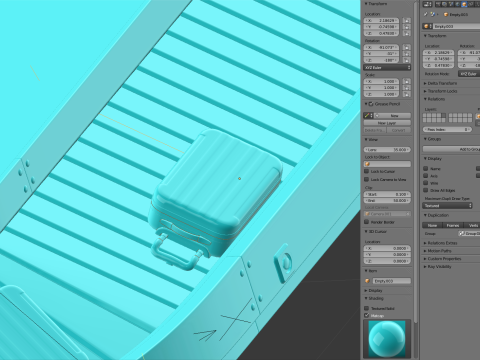
Task: Click the lock icon beside Rotation Y
Action: pos(406,54)
